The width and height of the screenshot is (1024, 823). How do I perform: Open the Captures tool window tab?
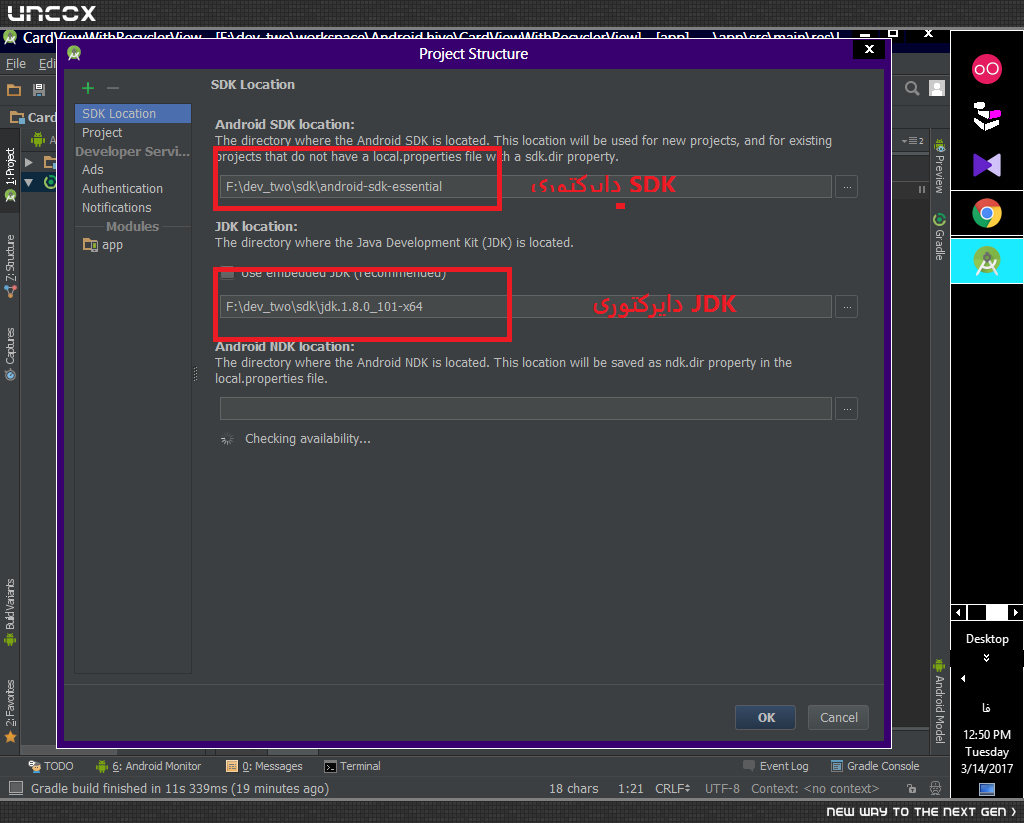point(10,354)
